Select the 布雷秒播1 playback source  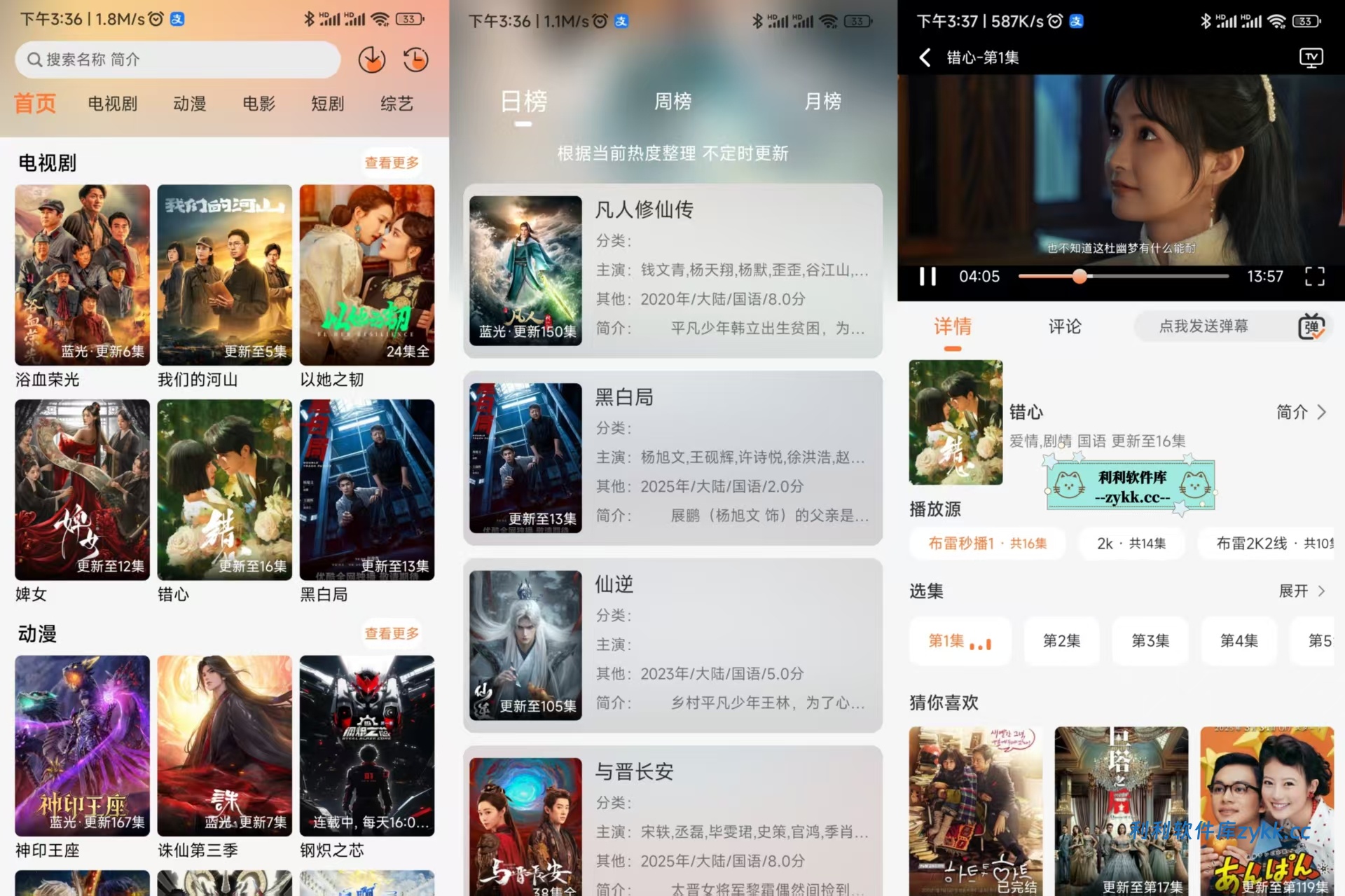tap(986, 543)
